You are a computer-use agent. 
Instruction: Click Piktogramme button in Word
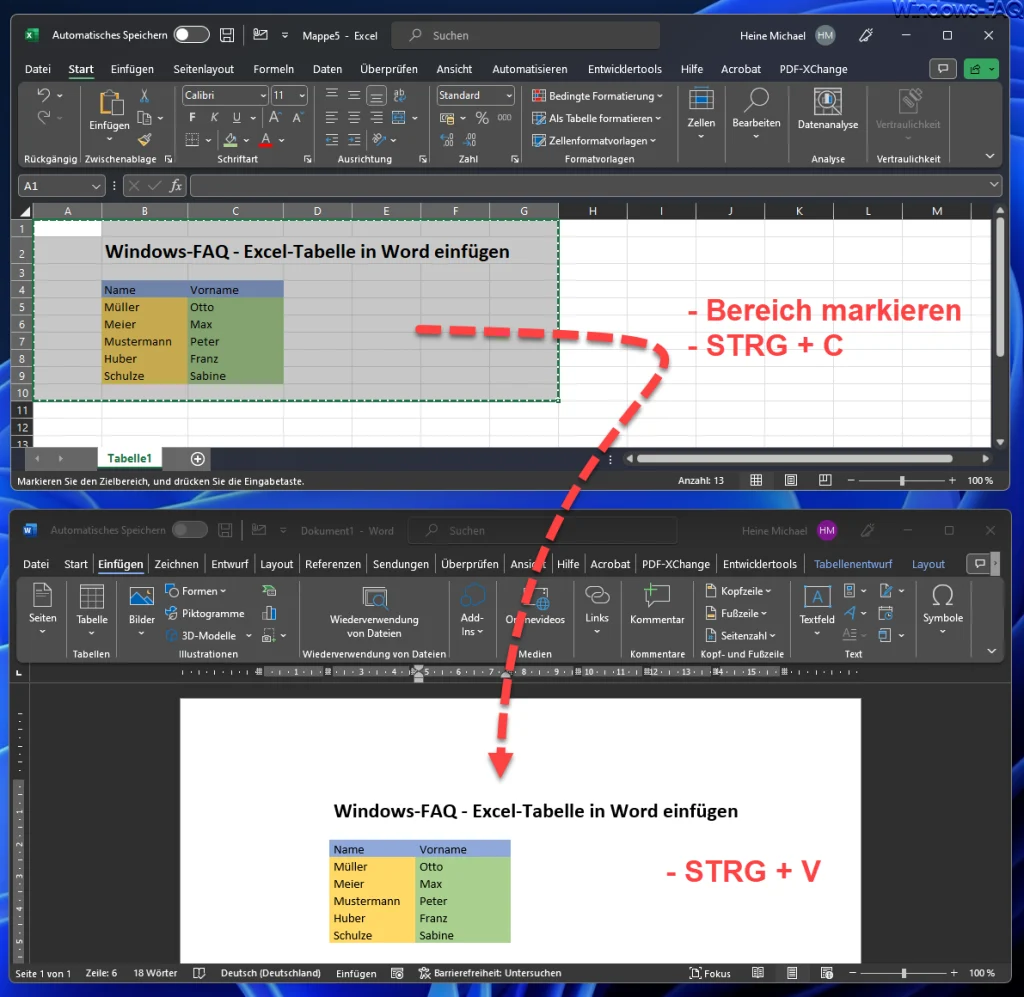[205, 614]
